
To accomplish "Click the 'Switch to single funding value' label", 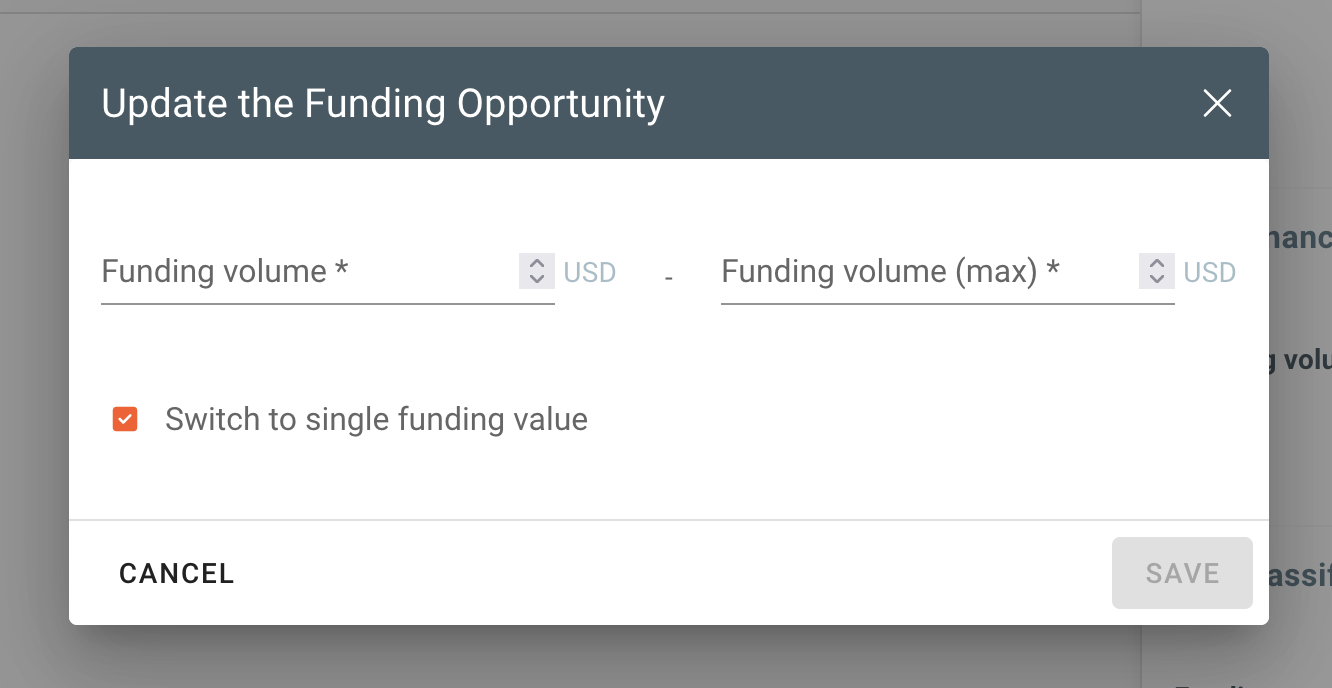I will (x=376, y=419).
